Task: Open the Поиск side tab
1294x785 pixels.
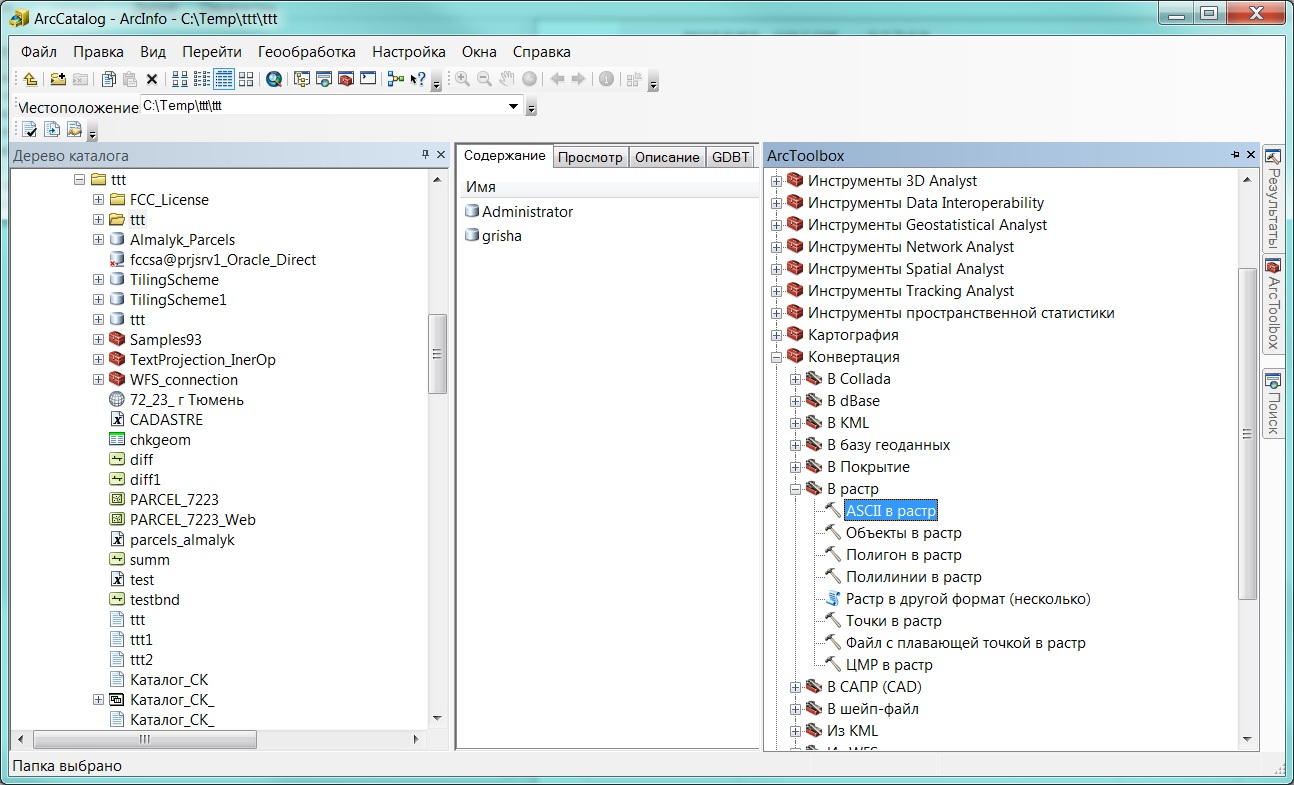Action: click(1273, 404)
